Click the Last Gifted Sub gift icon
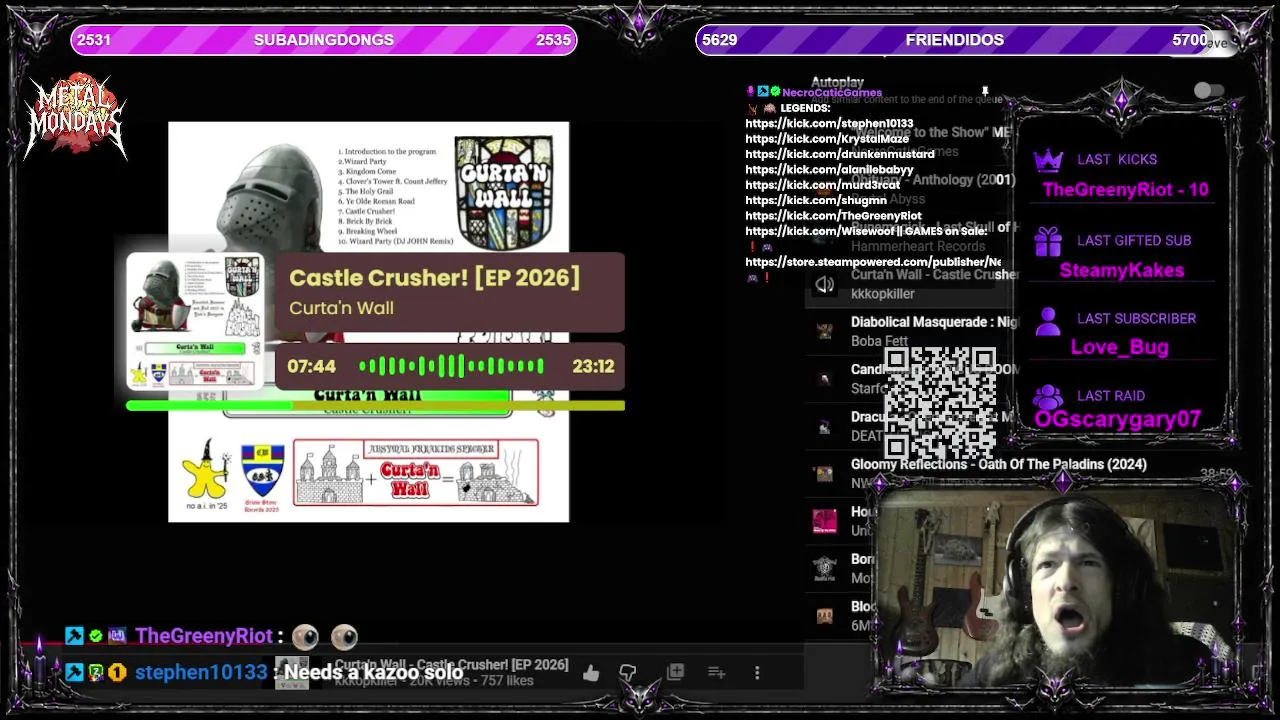This screenshot has width=1280, height=720. point(1047,241)
